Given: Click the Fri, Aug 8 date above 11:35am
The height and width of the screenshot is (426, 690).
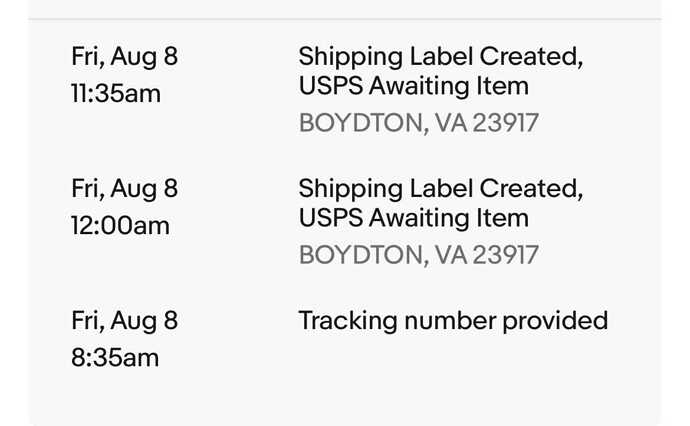Looking at the screenshot, I should 124,56.
